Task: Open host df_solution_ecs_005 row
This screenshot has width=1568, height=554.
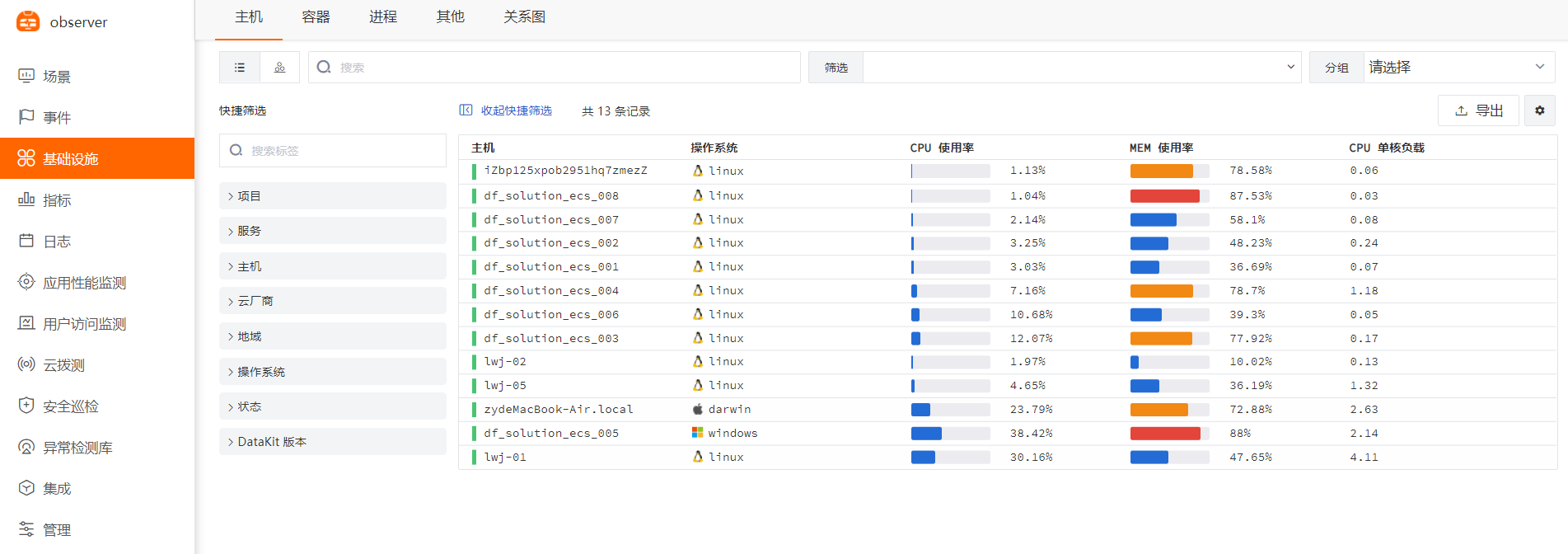Action: pos(551,433)
